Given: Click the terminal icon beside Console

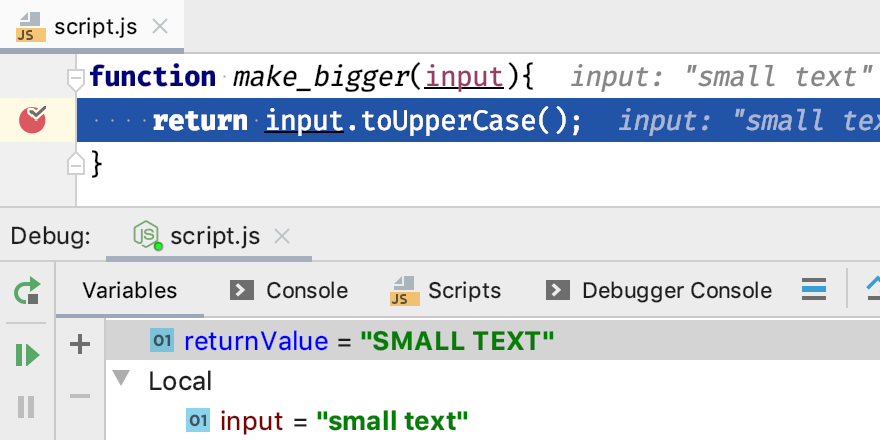Looking at the screenshot, I should (x=242, y=291).
